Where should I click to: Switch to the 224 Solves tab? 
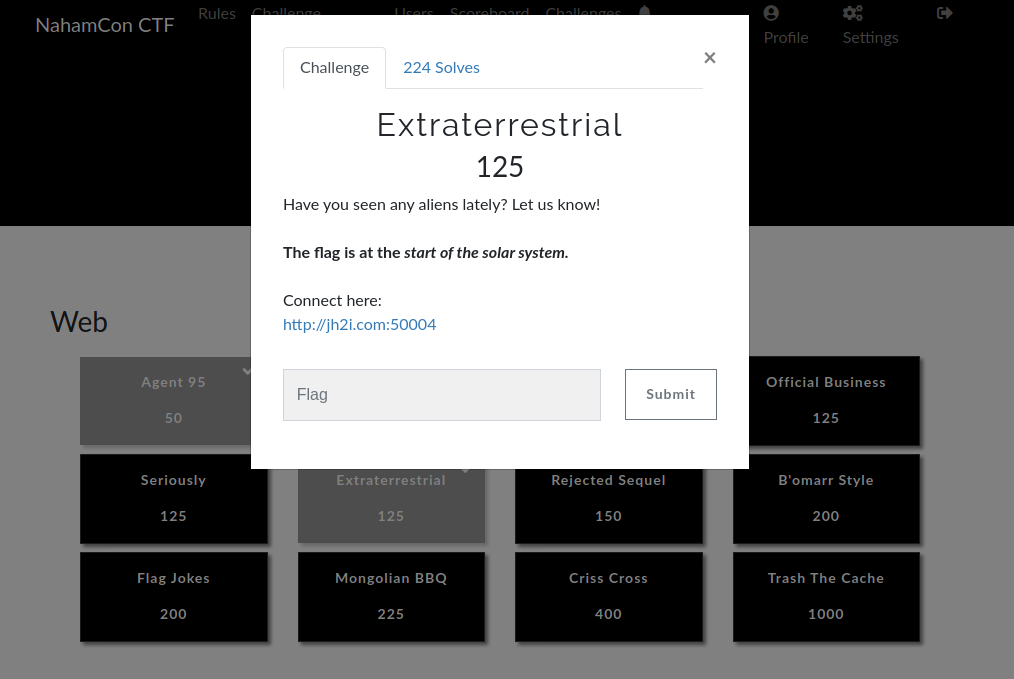click(x=441, y=68)
